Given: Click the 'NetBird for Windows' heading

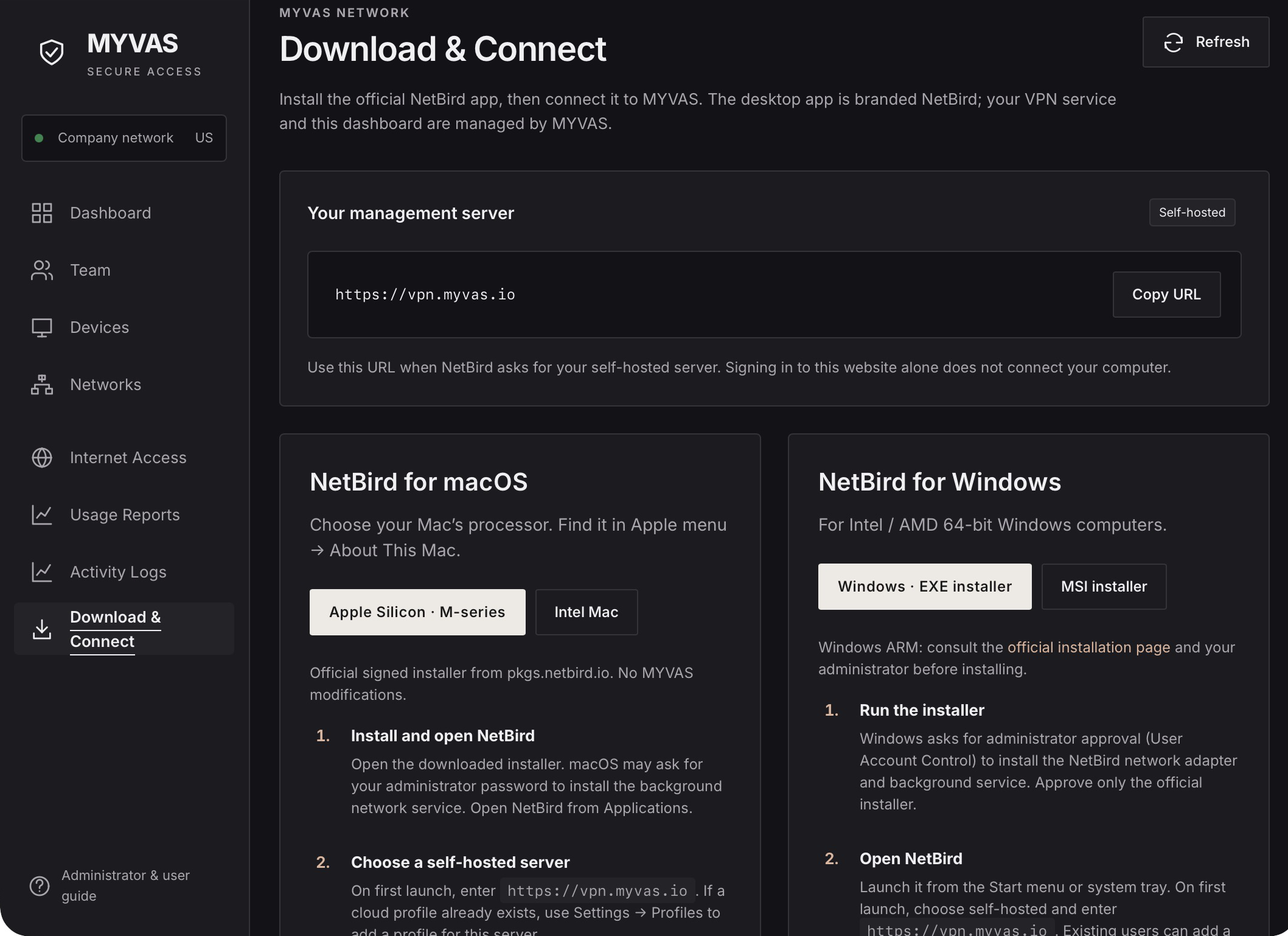Looking at the screenshot, I should 939,482.
